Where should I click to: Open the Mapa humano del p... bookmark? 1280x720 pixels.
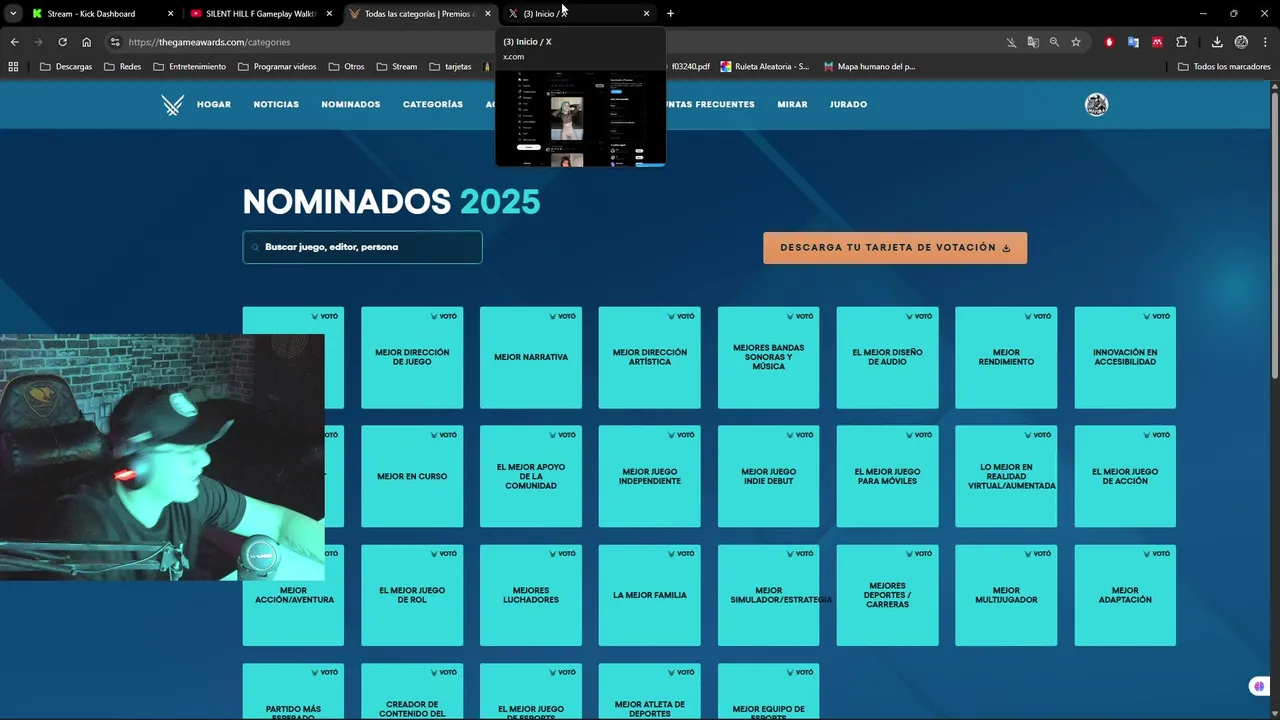(x=869, y=67)
